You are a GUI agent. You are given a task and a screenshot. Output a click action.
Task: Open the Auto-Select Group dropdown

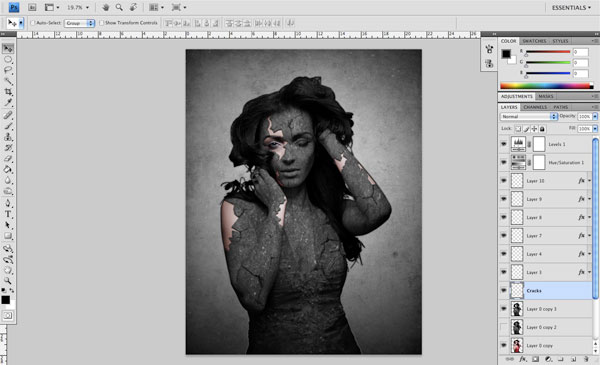point(79,23)
